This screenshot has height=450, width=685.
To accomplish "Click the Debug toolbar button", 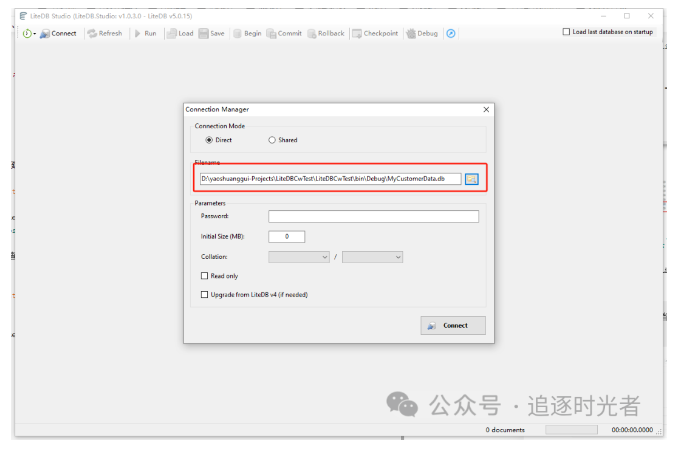I will pyautogui.click(x=422, y=33).
